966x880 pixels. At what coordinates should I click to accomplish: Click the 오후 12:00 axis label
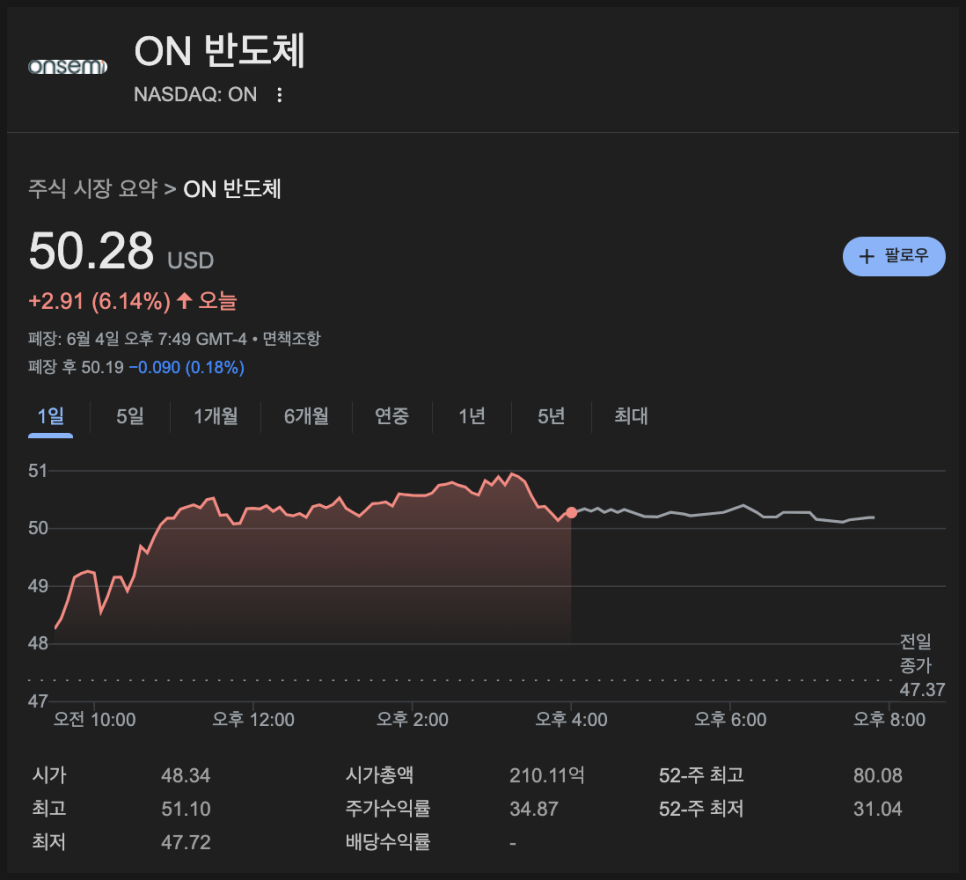click(253, 719)
